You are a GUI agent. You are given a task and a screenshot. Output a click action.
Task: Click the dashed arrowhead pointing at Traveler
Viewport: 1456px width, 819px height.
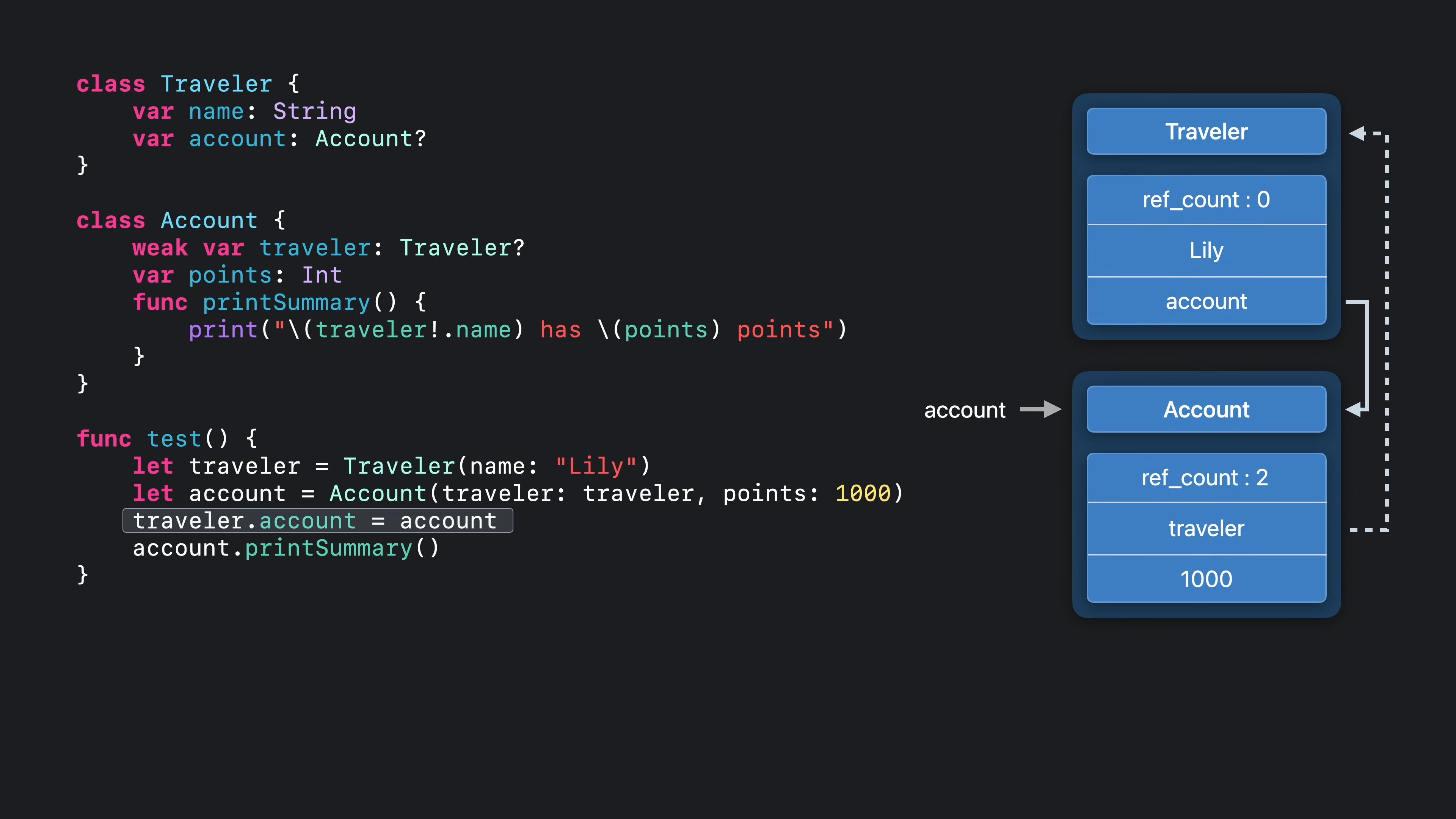coord(1358,133)
